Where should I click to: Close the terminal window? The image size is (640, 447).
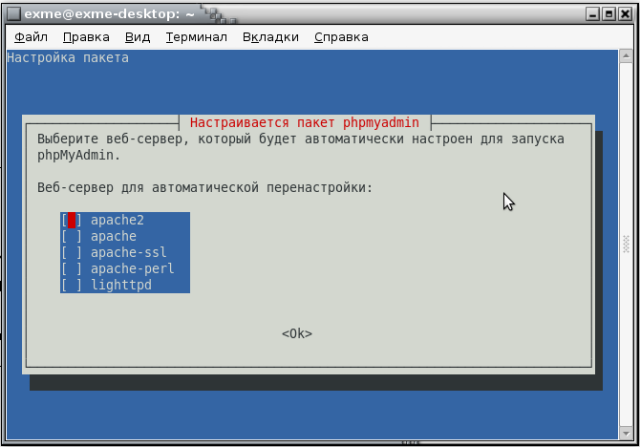tap(625, 14)
